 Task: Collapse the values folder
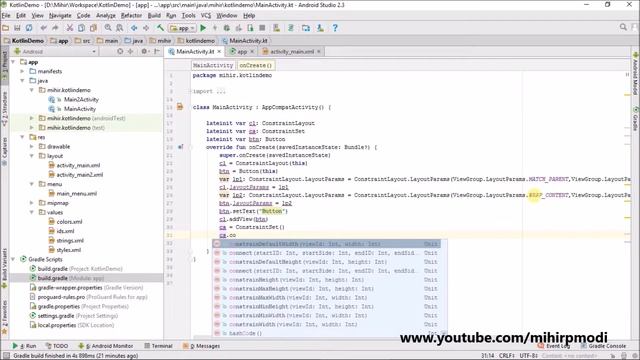[32, 212]
